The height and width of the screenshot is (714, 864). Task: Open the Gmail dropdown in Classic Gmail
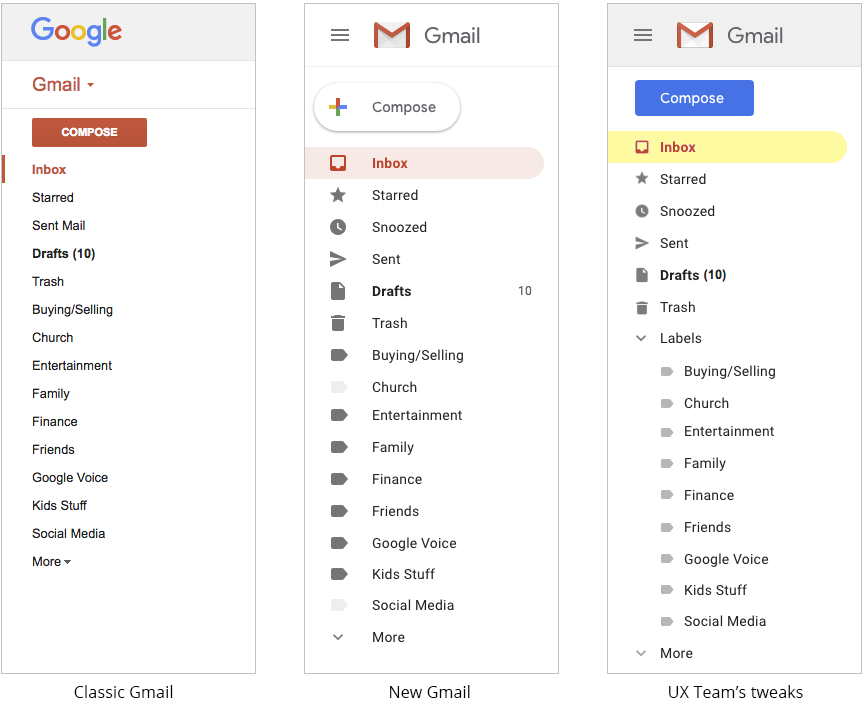[63, 84]
